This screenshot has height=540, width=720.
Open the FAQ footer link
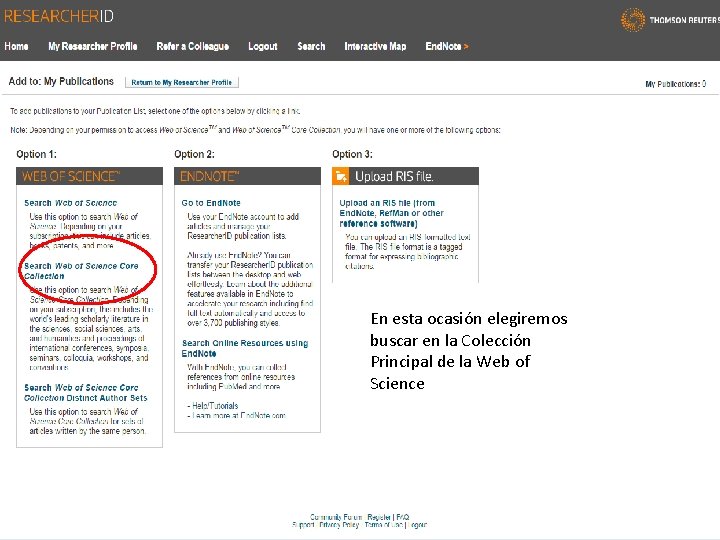(402, 517)
